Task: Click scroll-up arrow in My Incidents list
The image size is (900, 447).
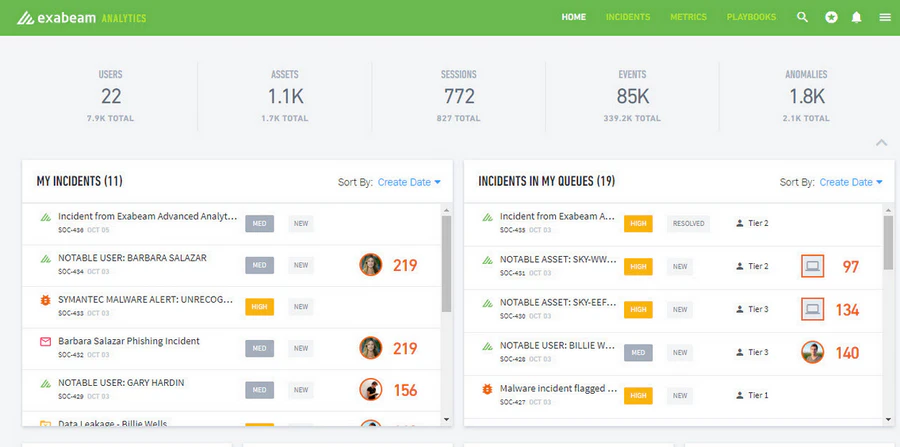Action: (447, 210)
